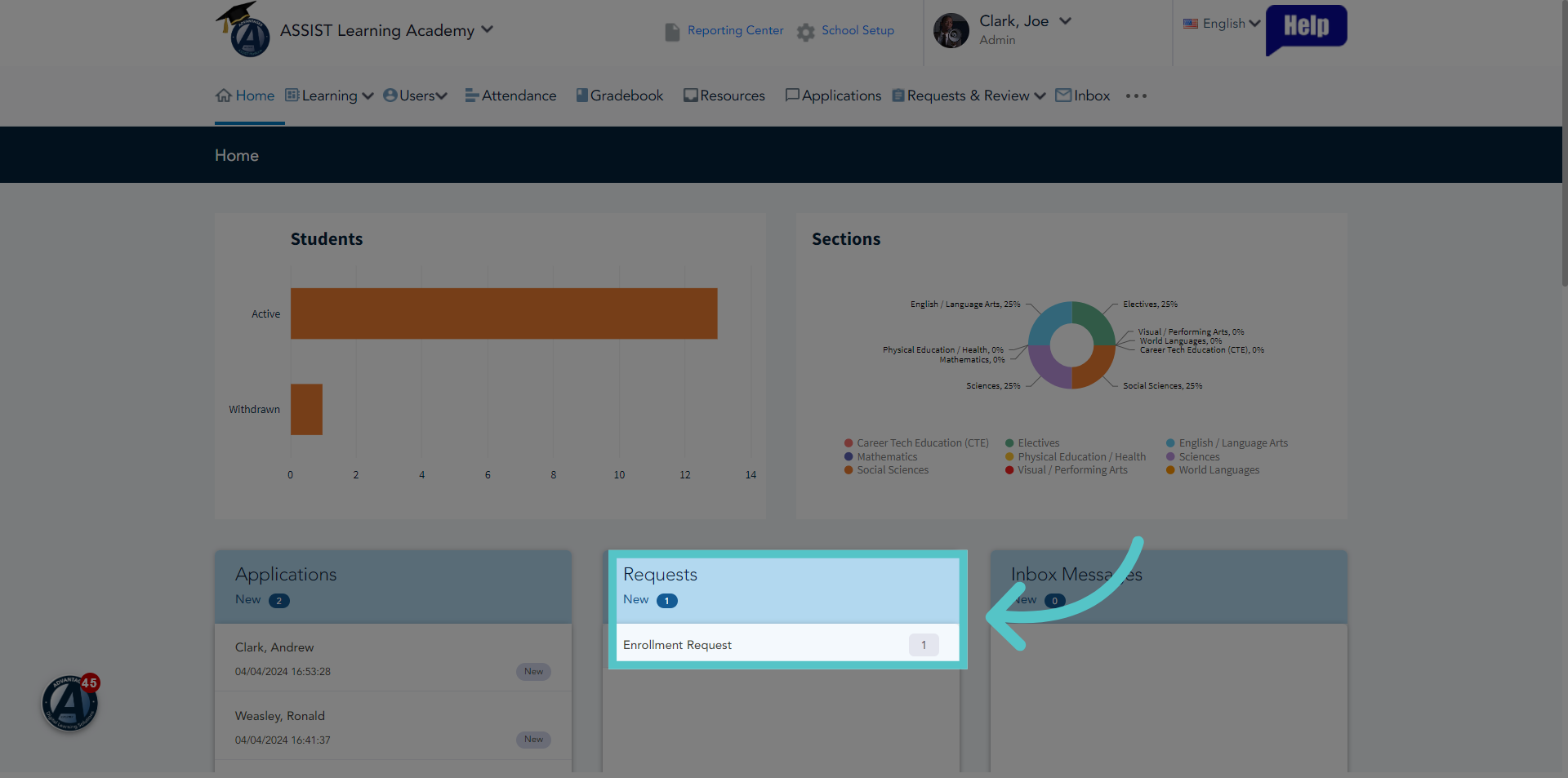Toggle Sciences legend item
This screenshot has width=1568, height=778.
(1193, 457)
